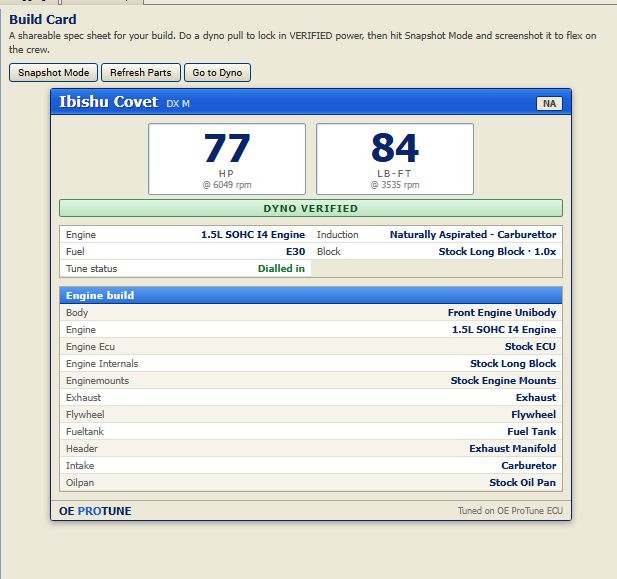
Task: Click the Enginemounts row label
Action: (98, 381)
